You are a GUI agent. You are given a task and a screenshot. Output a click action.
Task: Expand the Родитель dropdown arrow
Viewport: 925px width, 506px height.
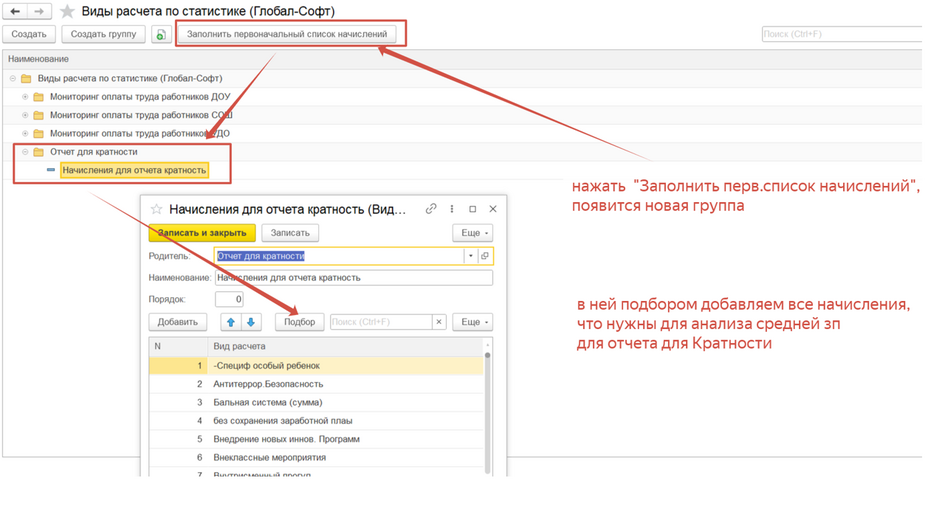pos(470,256)
